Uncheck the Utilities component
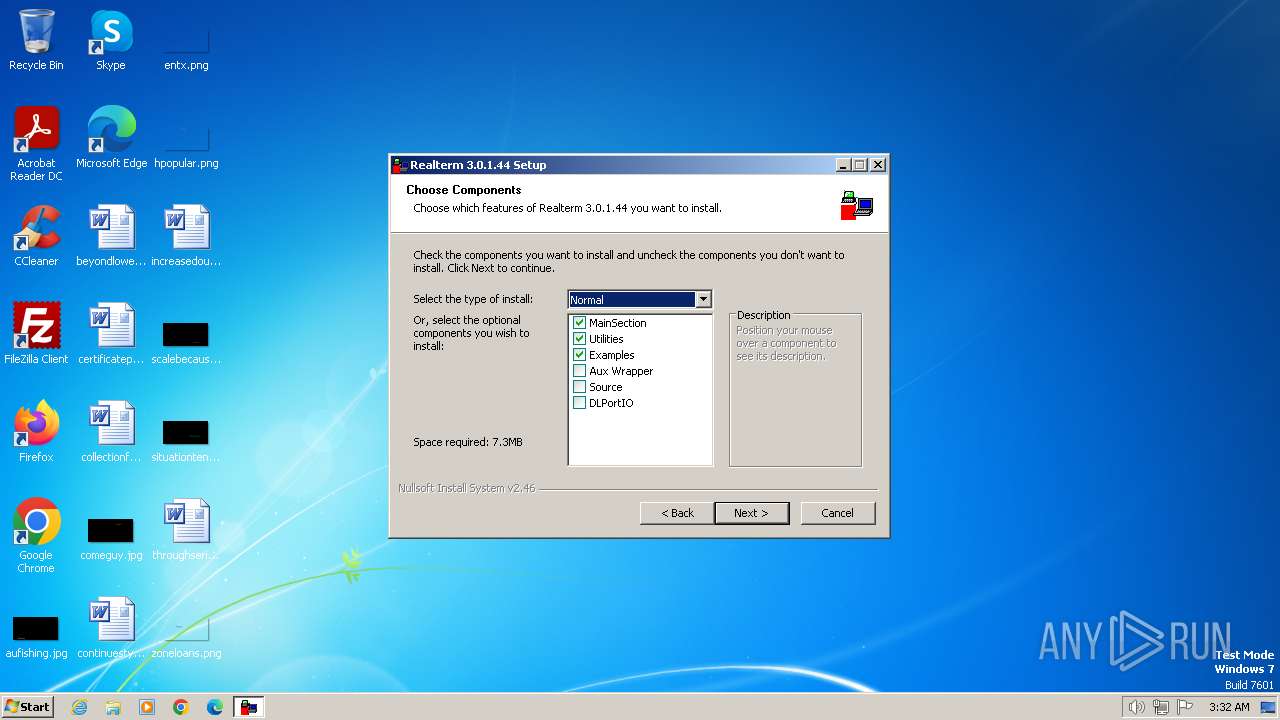 [579, 339]
